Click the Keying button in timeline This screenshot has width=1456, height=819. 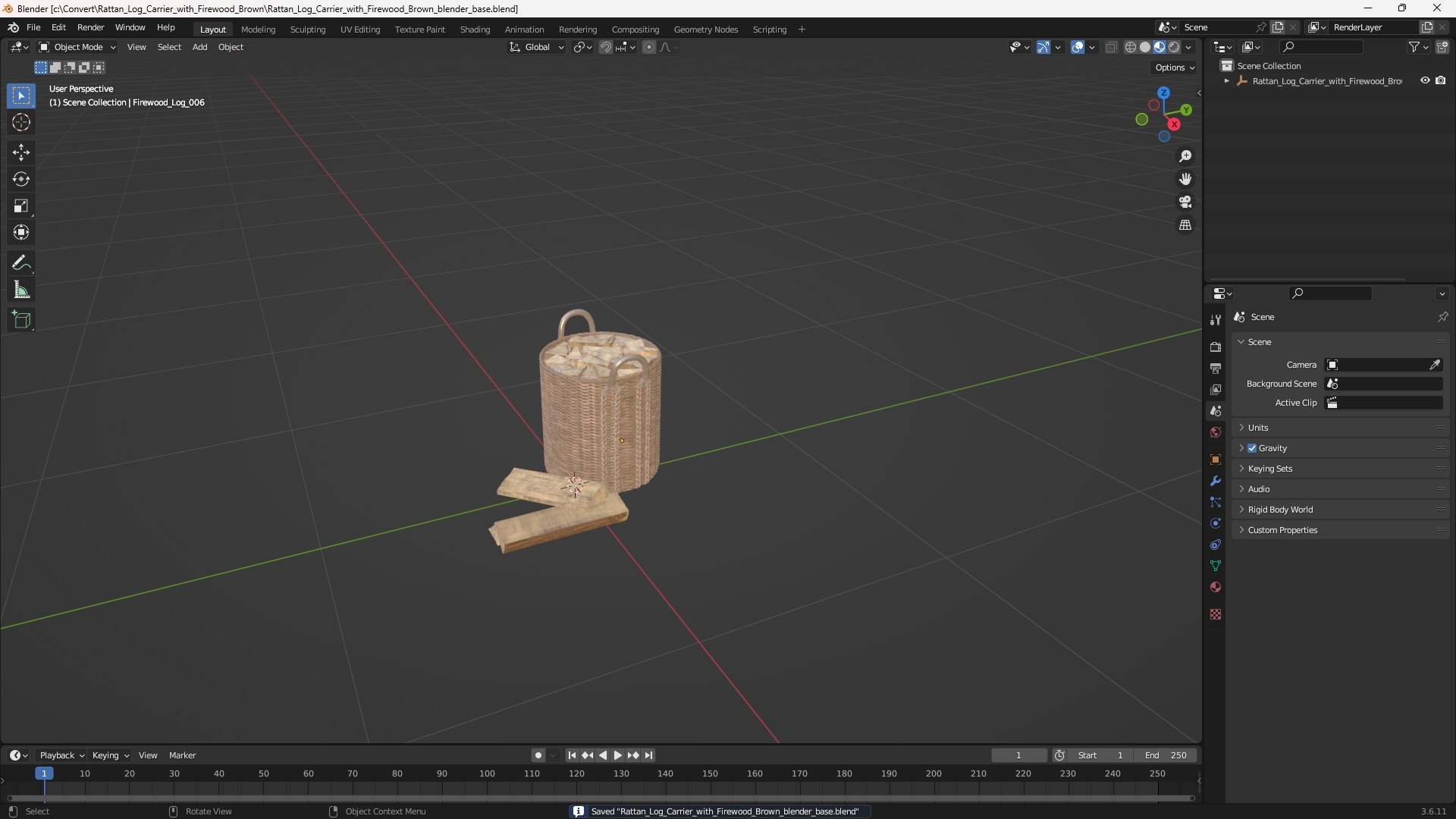(x=111, y=755)
